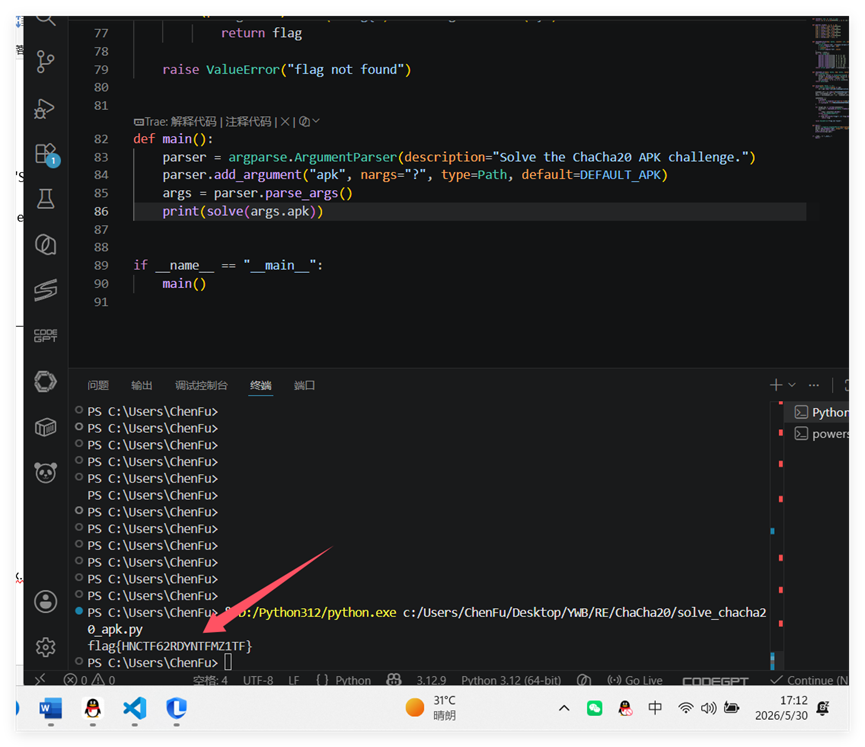865x747 pixels.
Task: Click line number 82 in gutter
Action: 101,139
